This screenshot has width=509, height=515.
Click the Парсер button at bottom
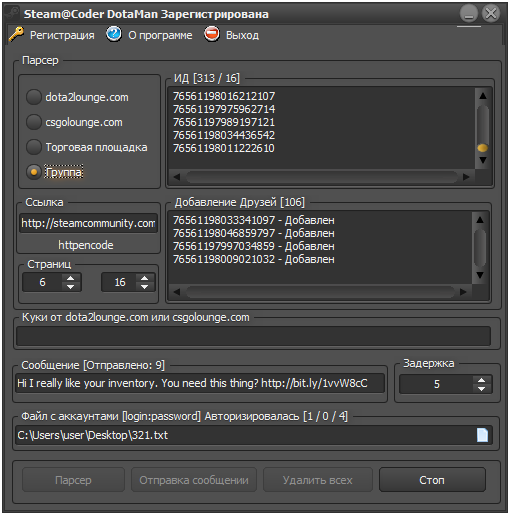(x=73, y=480)
